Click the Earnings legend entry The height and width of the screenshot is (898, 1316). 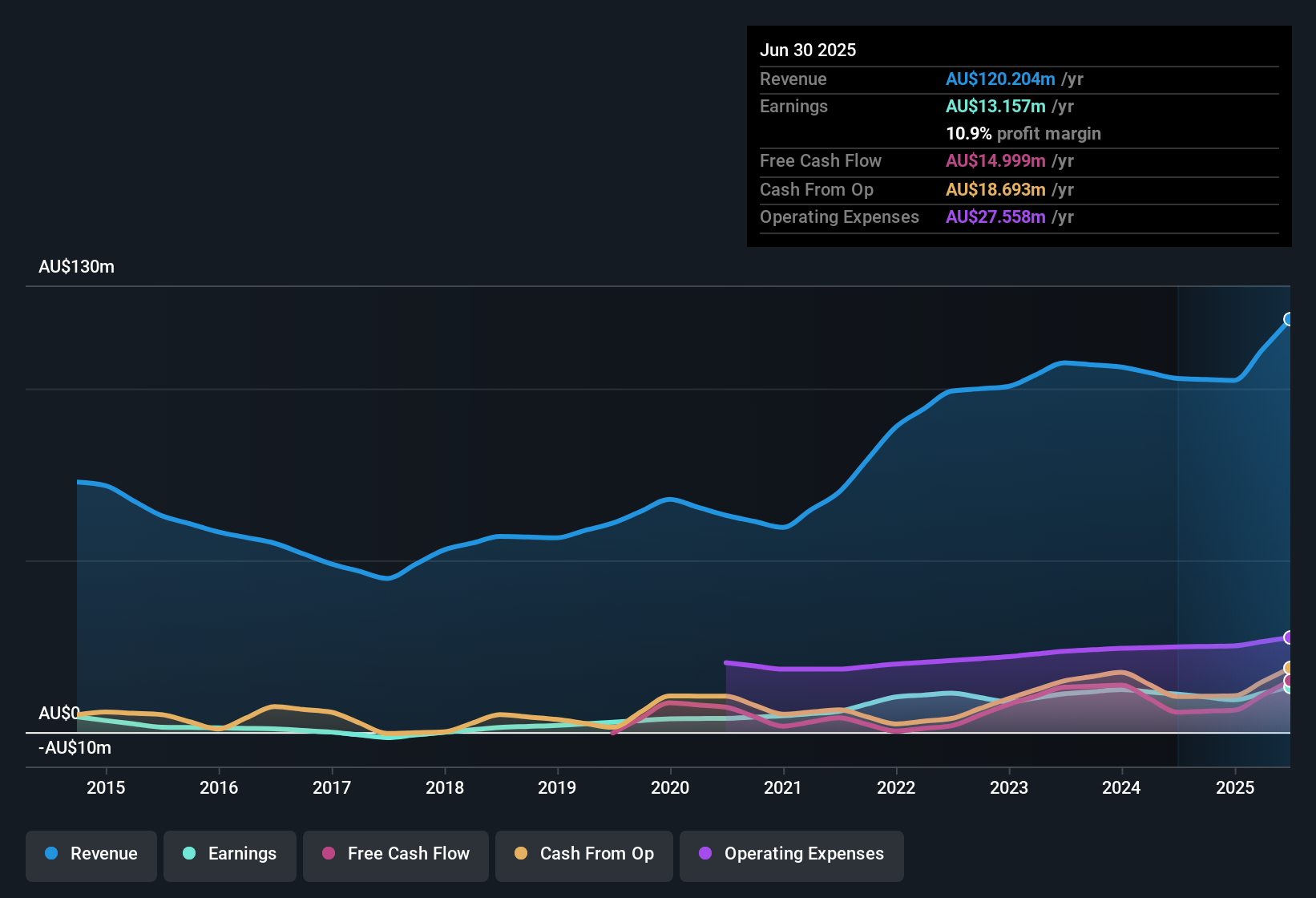coord(229,854)
